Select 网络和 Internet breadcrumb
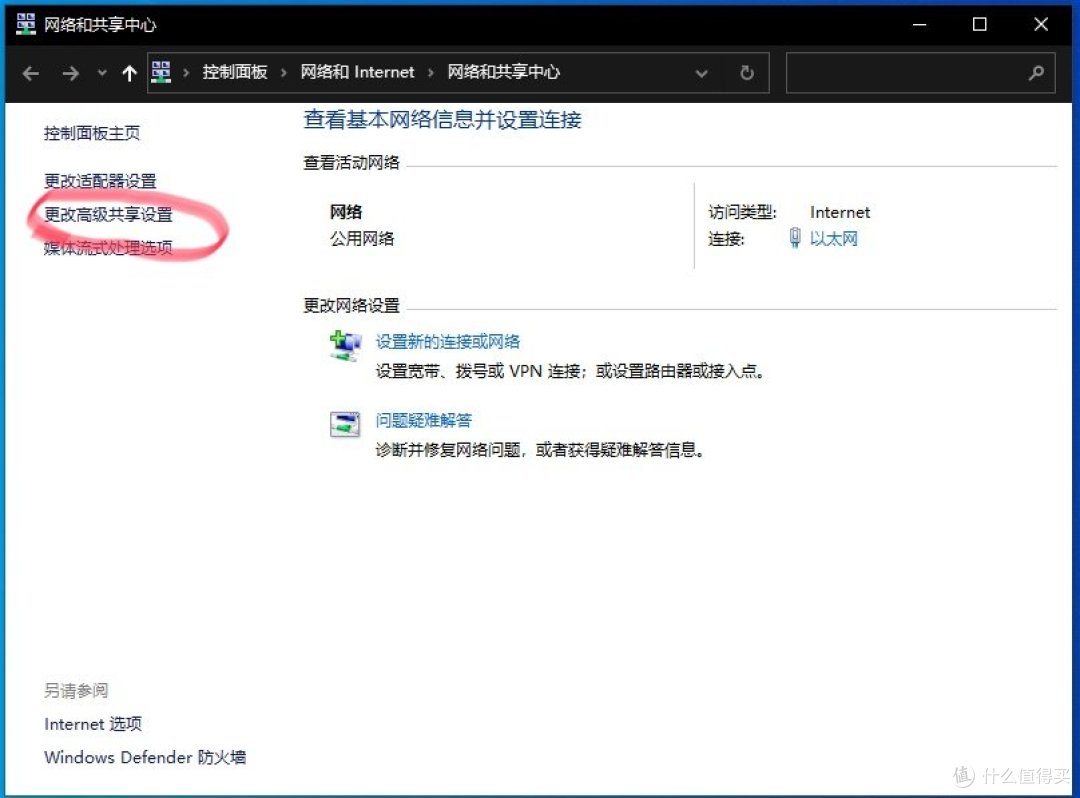This screenshot has height=798, width=1080. coord(357,72)
